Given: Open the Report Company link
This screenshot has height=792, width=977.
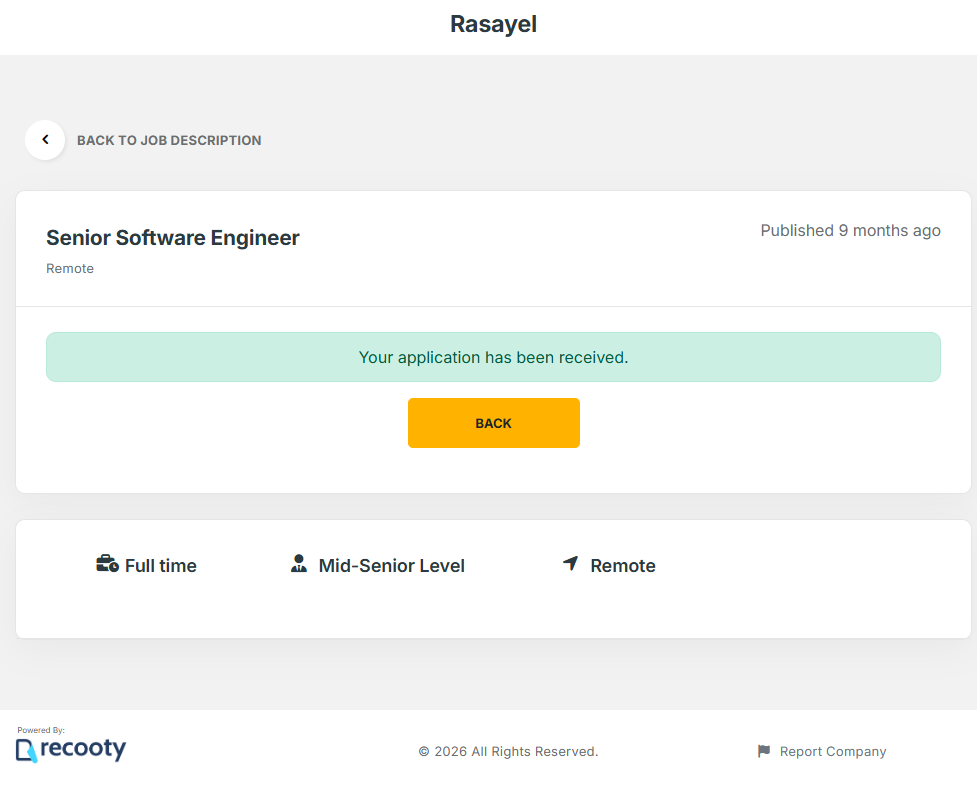Looking at the screenshot, I should coord(832,752).
